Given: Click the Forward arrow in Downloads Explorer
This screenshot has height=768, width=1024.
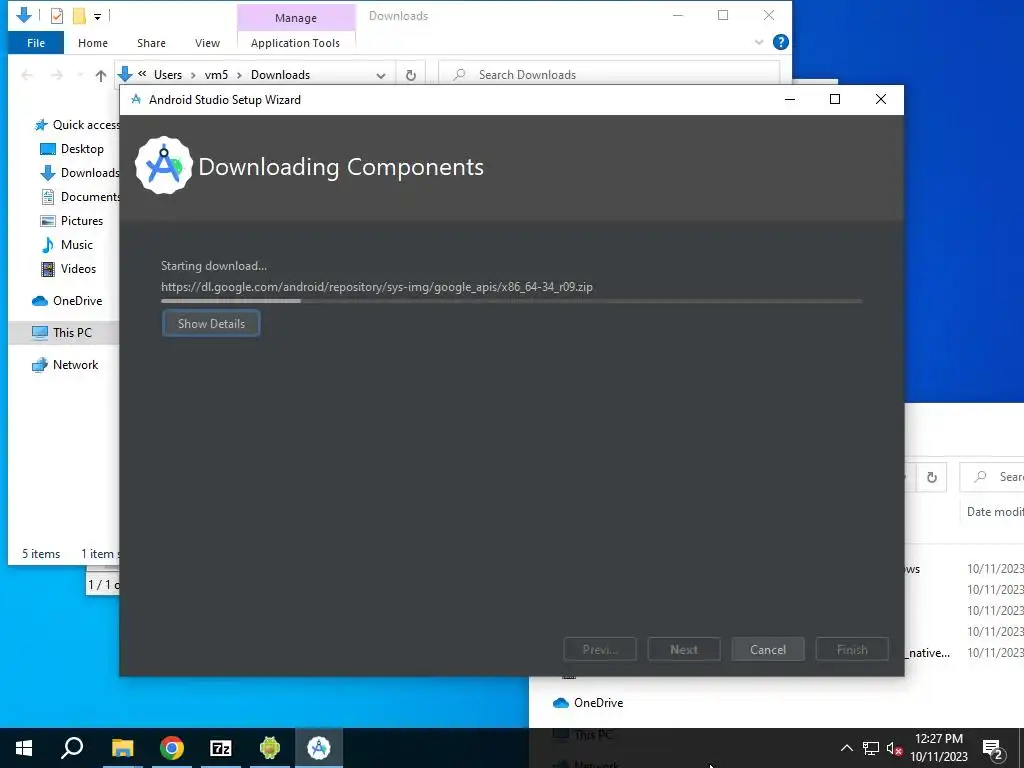Looking at the screenshot, I should click(57, 75).
